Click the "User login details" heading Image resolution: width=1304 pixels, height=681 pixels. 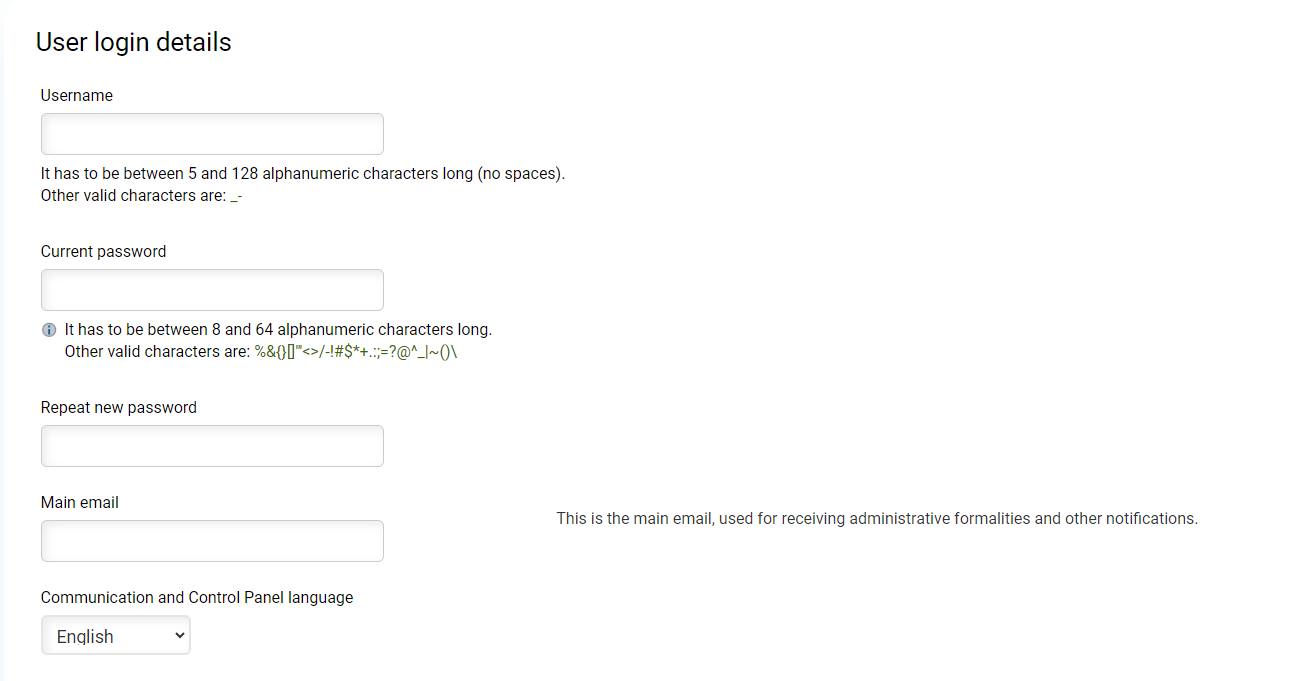click(133, 42)
